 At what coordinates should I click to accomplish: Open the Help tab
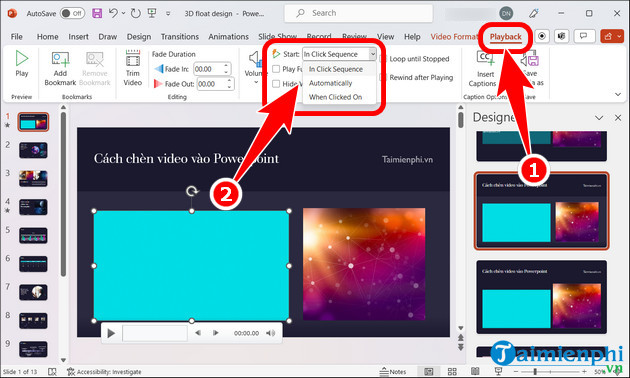coord(412,37)
